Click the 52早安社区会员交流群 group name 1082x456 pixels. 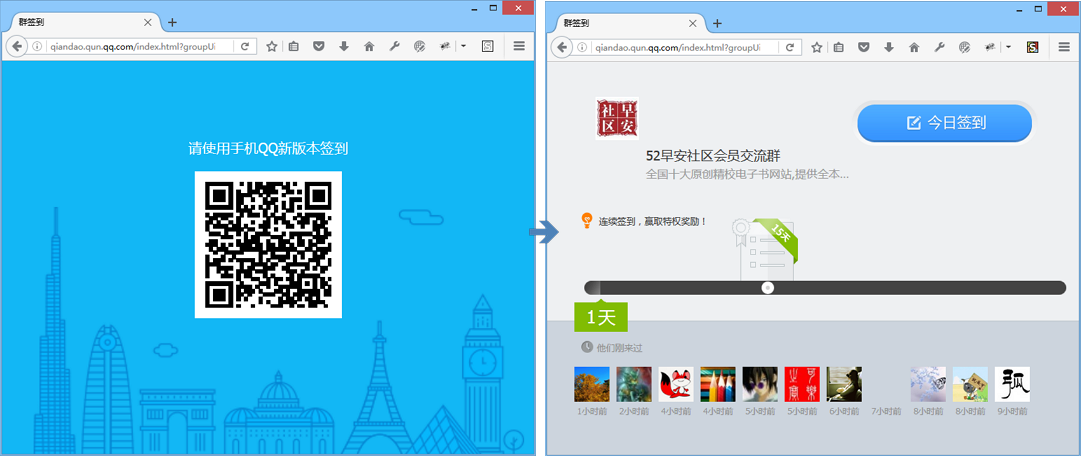point(712,156)
